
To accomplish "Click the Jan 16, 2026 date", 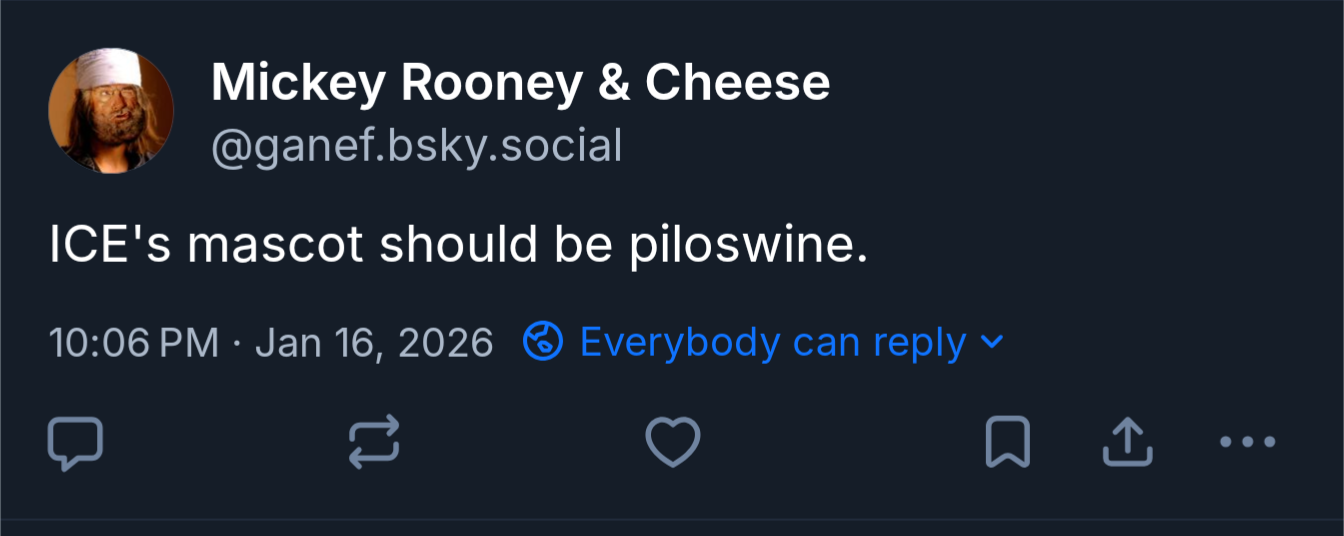I will 375,343.
